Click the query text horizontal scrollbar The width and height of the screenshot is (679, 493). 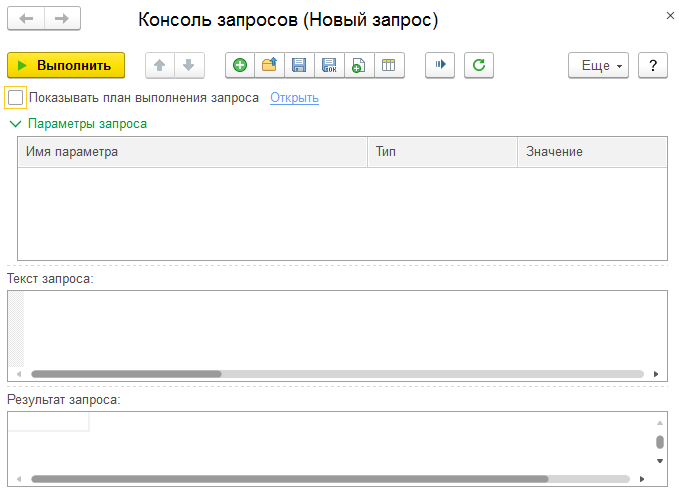tap(126, 374)
